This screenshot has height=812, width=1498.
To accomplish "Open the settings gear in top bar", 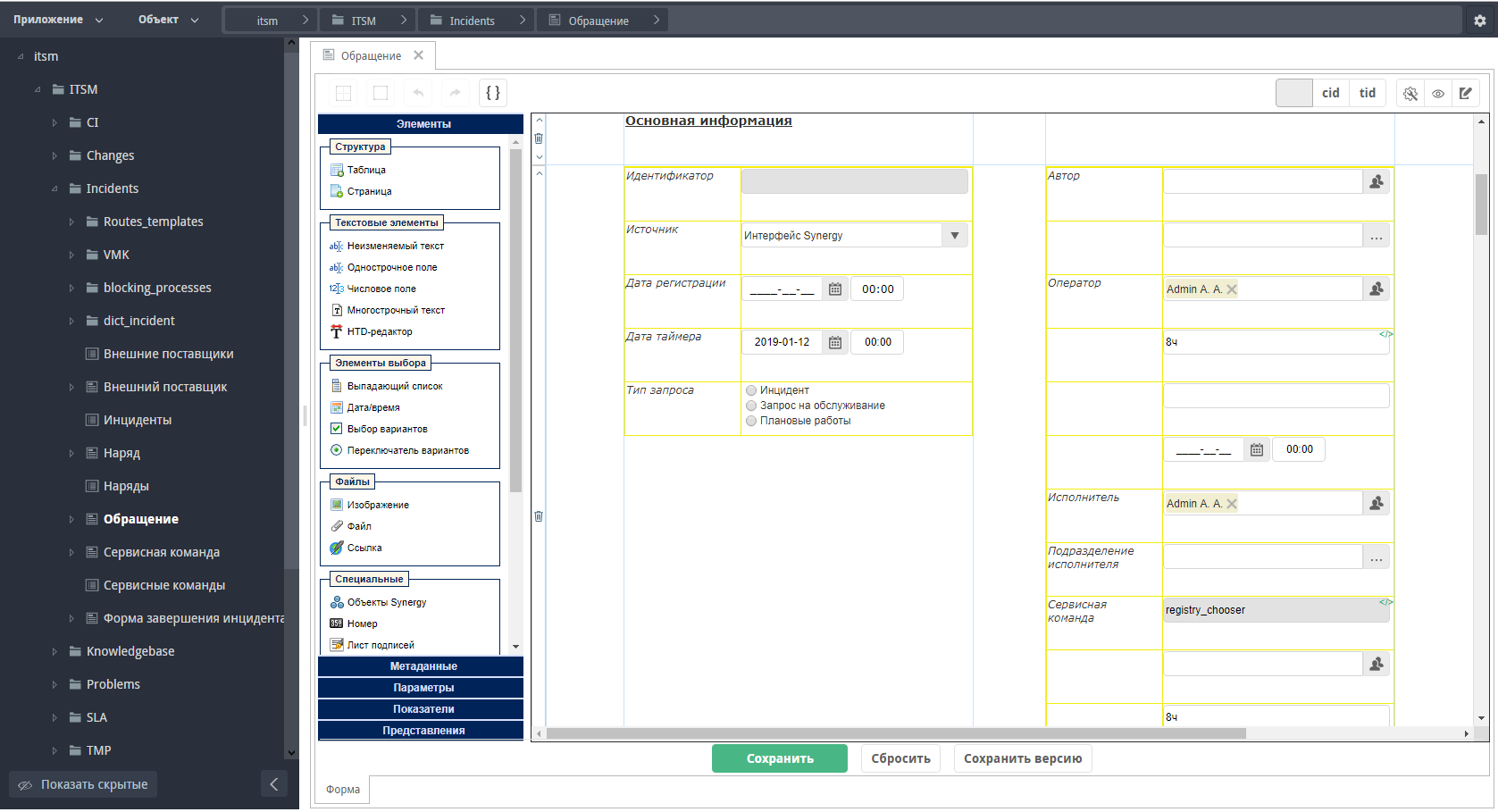I will (1480, 20).
